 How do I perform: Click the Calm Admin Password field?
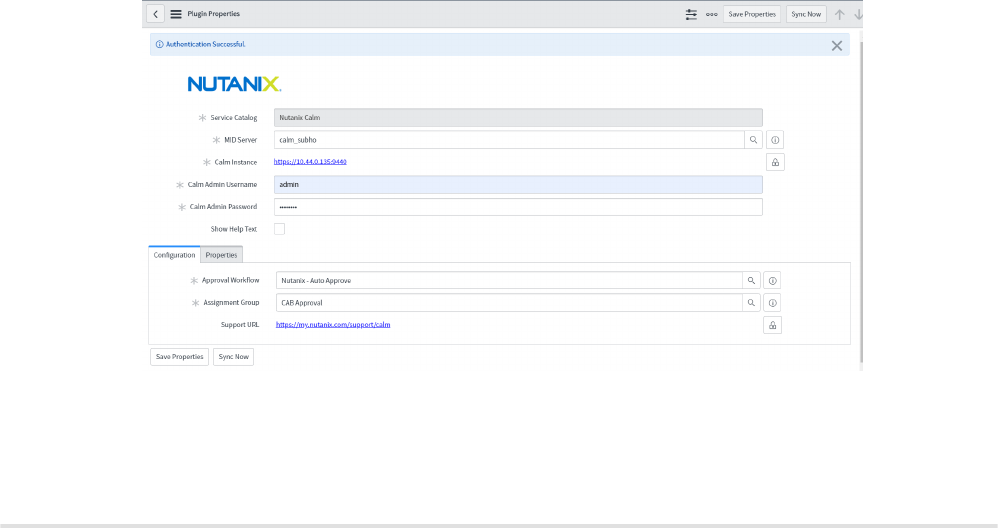coord(518,207)
